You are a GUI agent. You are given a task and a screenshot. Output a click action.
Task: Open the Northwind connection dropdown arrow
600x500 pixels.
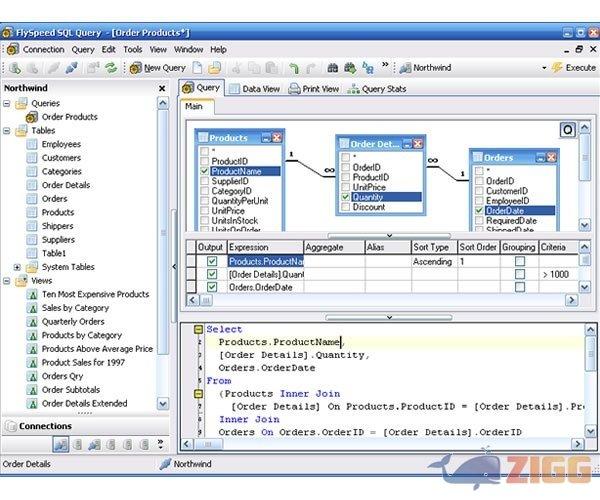pyautogui.click(x=544, y=68)
